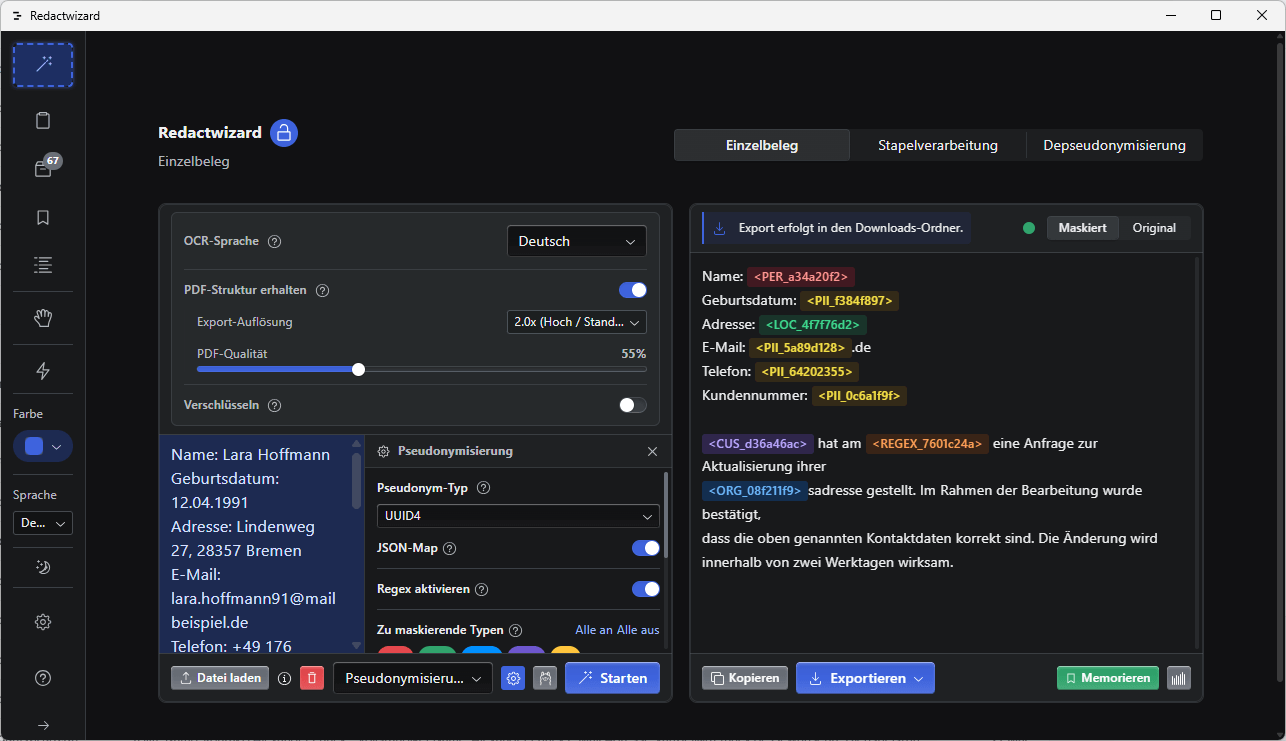1286x741 pixels.
Task: Click the Memorieren button
Action: coord(1108,678)
